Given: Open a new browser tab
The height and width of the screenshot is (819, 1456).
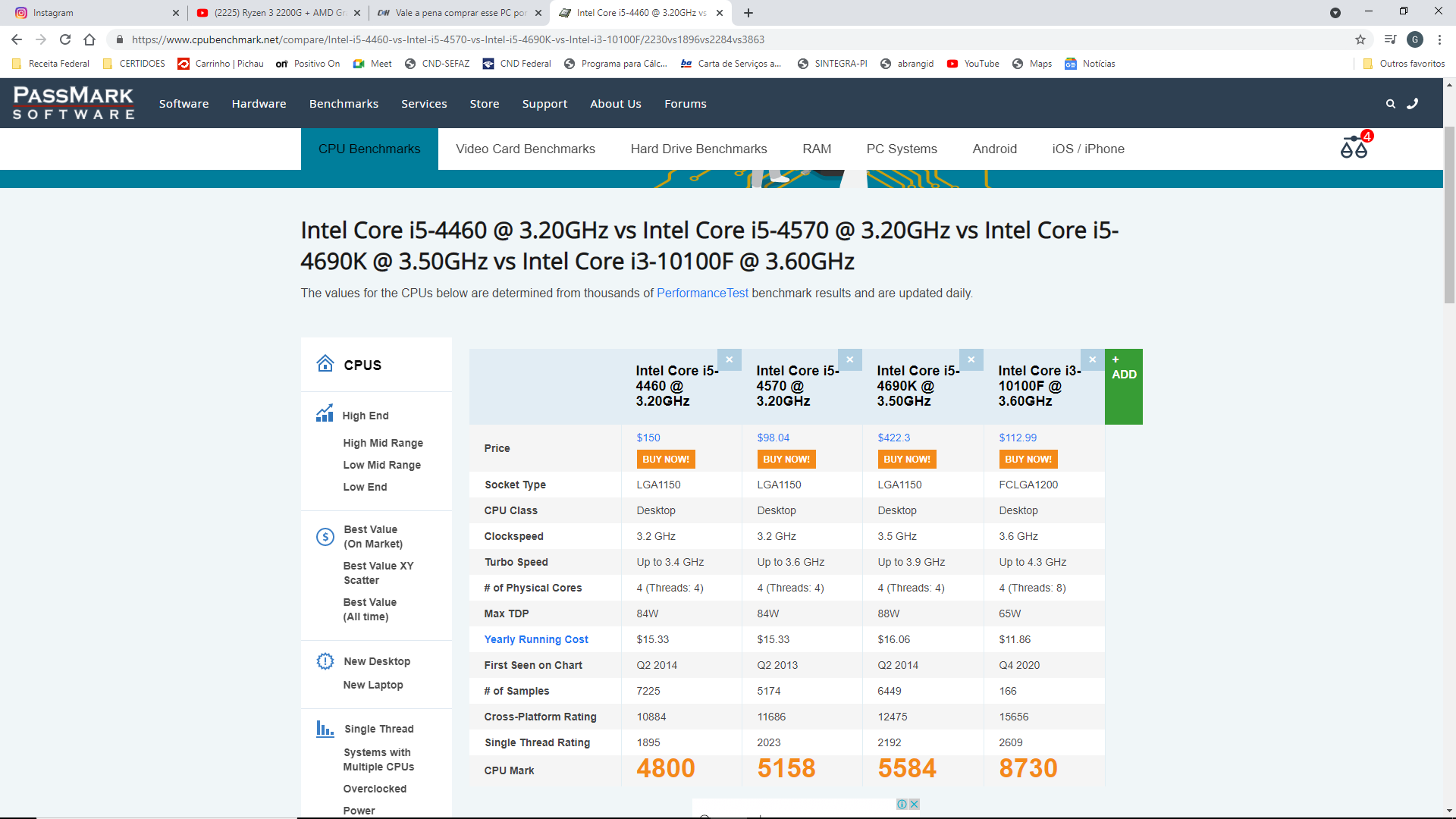Looking at the screenshot, I should pyautogui.click(x=748, y=13).
